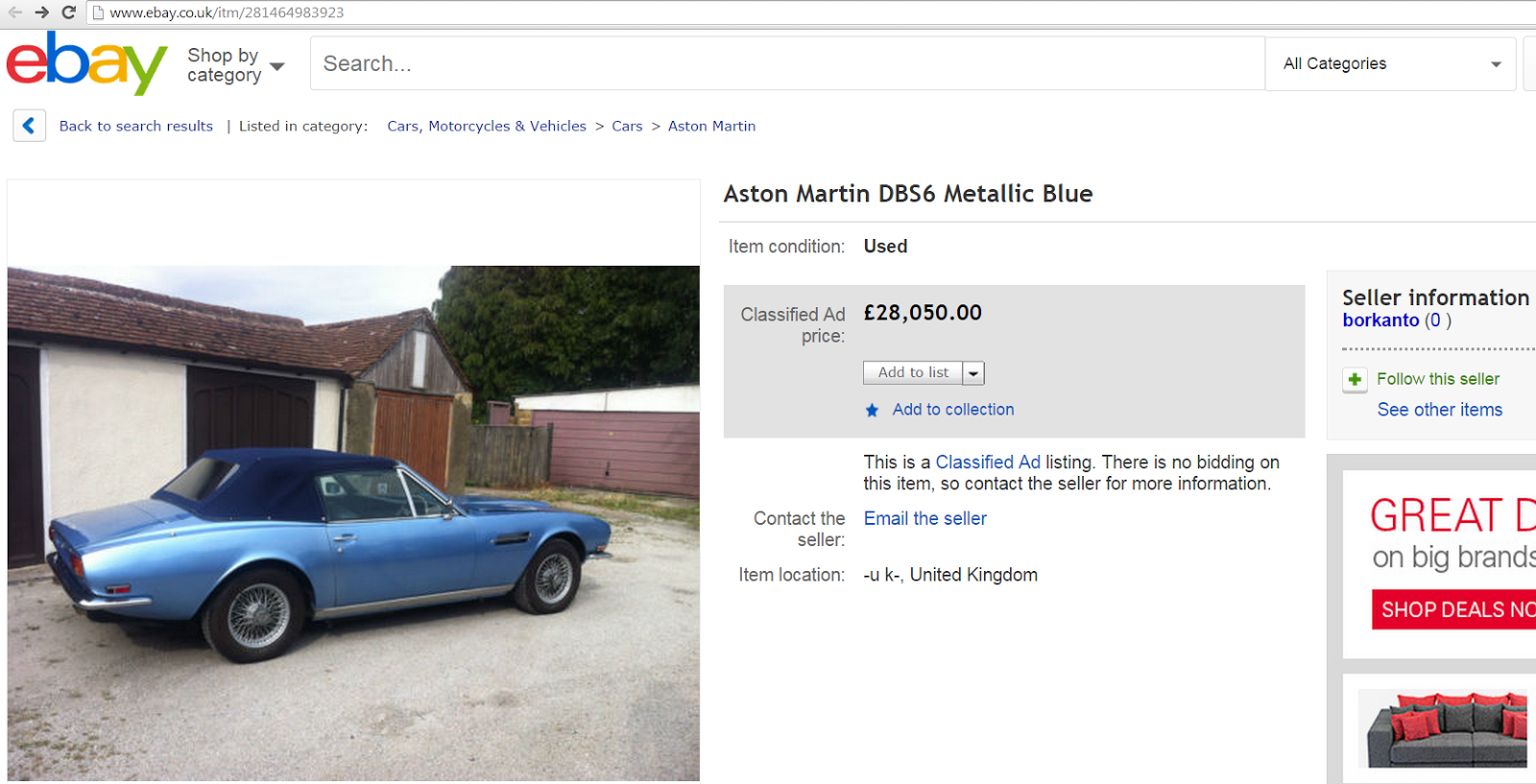Open the Shop by category dropdown
The width and height of the screenshot is (1536, 784).
pos(236,65)
